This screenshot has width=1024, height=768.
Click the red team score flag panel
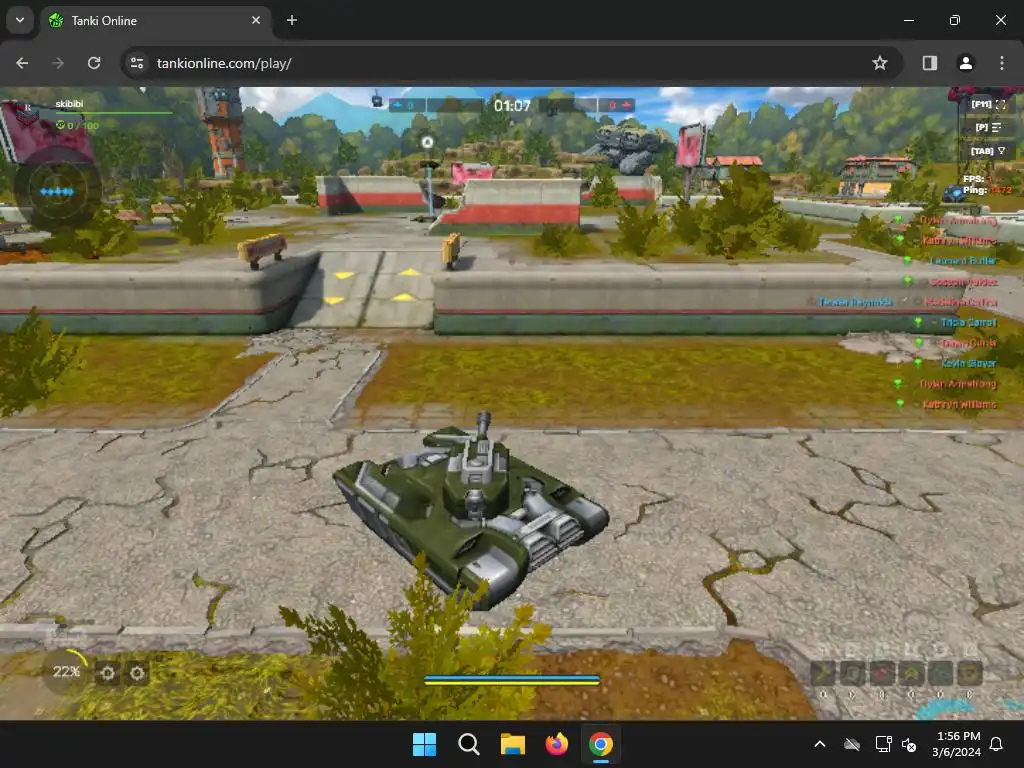point(616,105)
